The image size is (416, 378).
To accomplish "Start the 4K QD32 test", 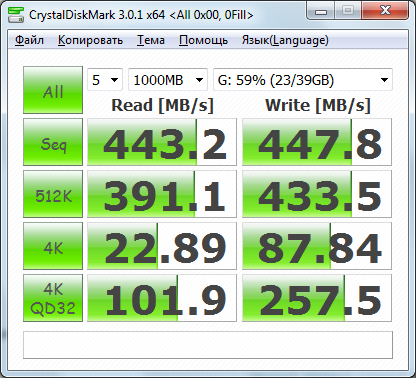I will (x=53, y=298).
